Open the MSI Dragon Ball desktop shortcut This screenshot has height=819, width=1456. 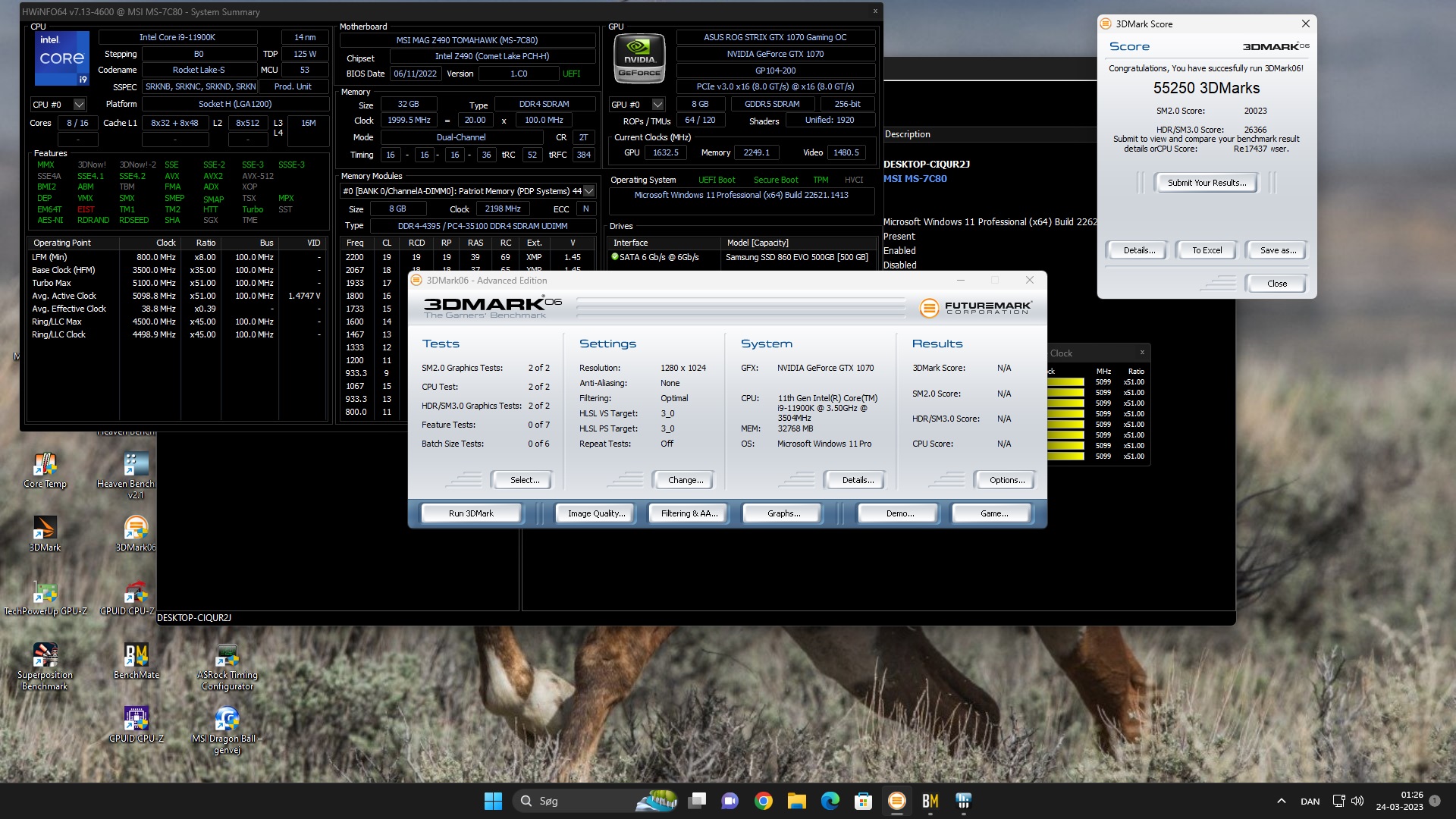pos(227,730)
